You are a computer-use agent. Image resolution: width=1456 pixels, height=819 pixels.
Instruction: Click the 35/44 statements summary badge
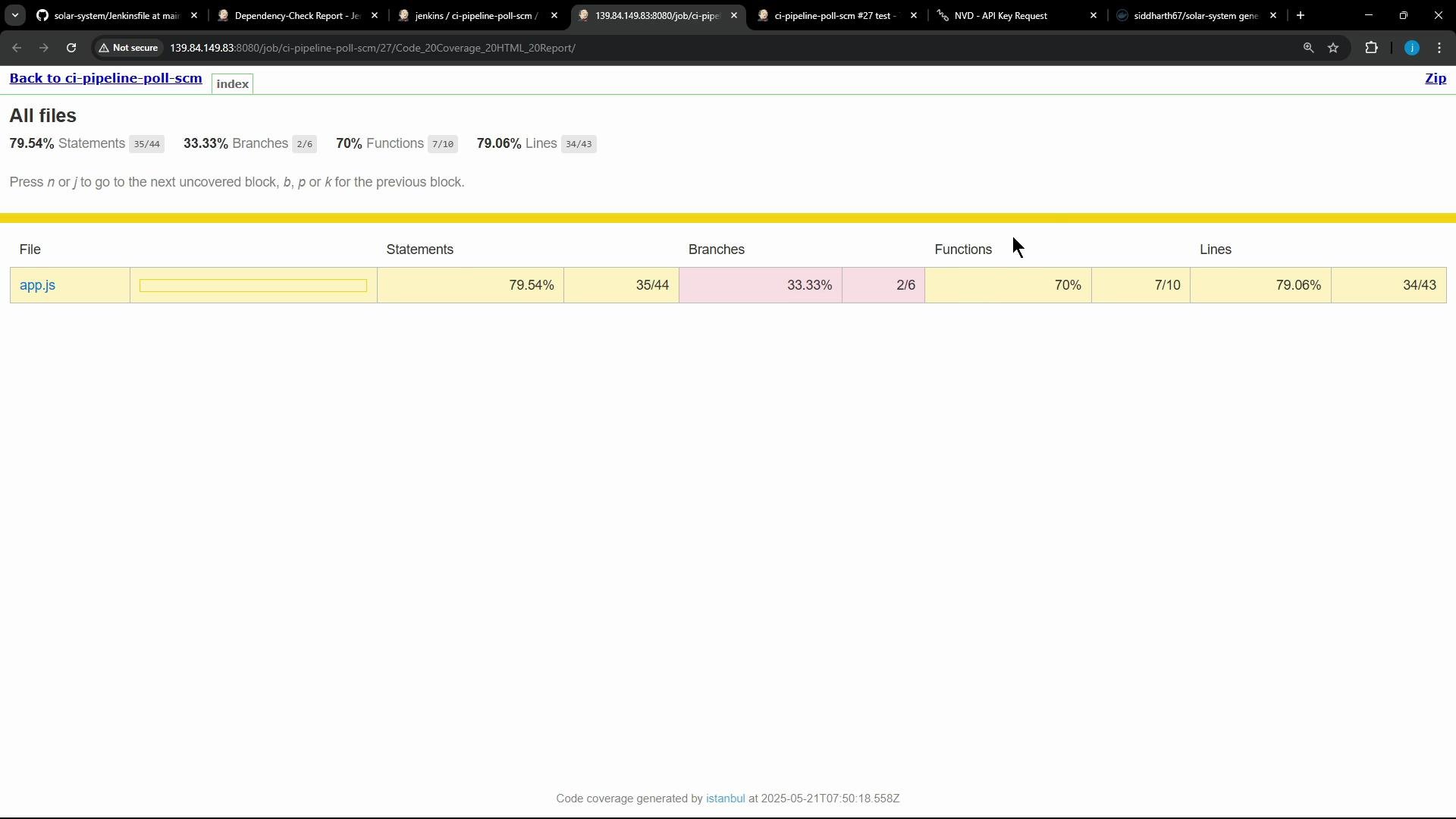(x=146, y=144)
